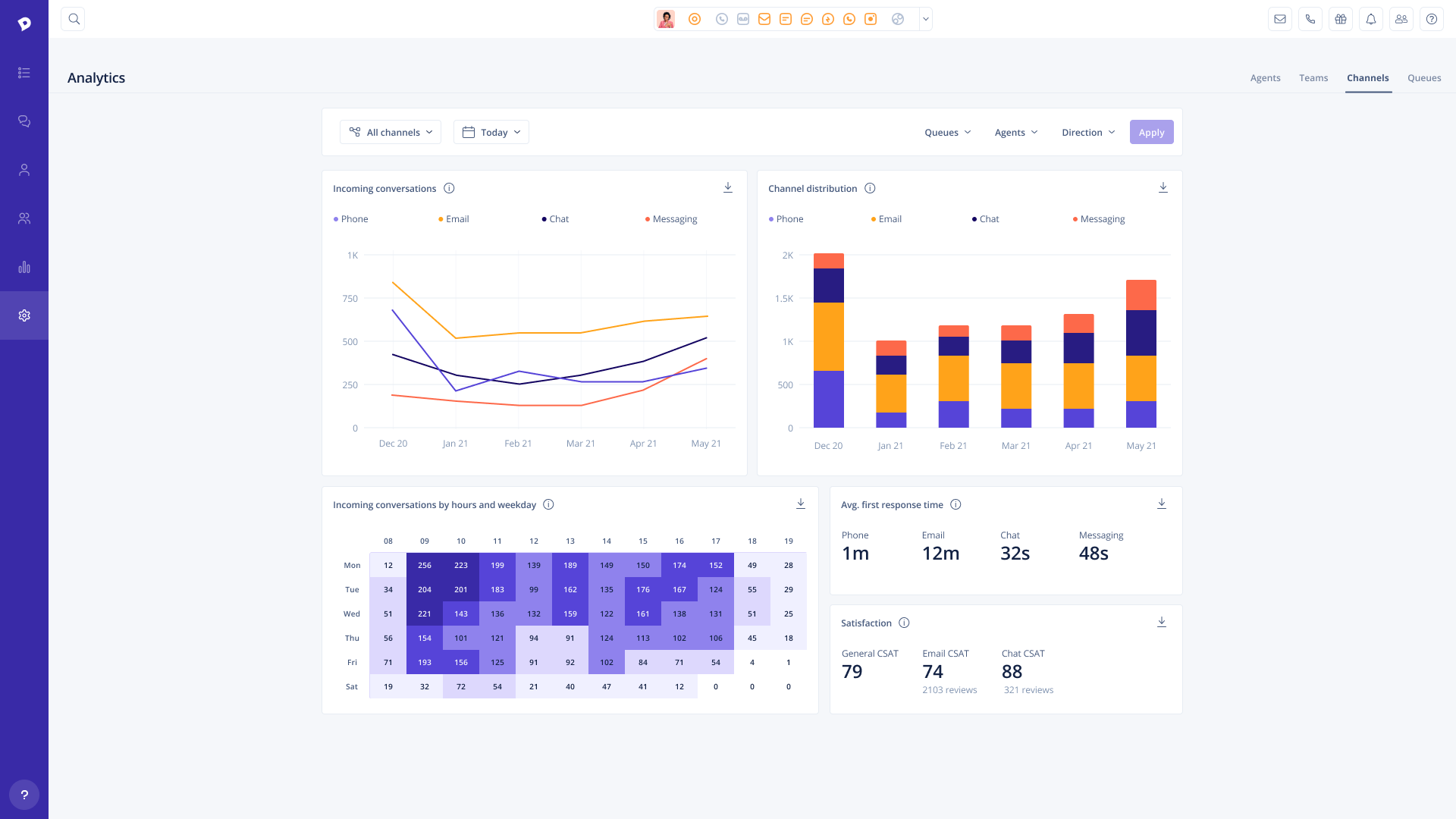Expand the Direction filter dropdown

click(x=1088, y=132)
